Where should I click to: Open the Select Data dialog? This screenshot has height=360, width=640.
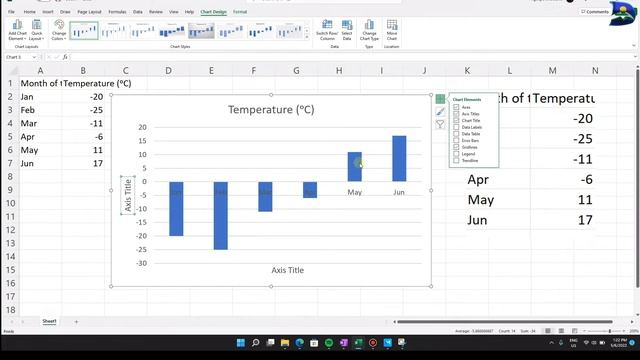(x=347, y=30)
